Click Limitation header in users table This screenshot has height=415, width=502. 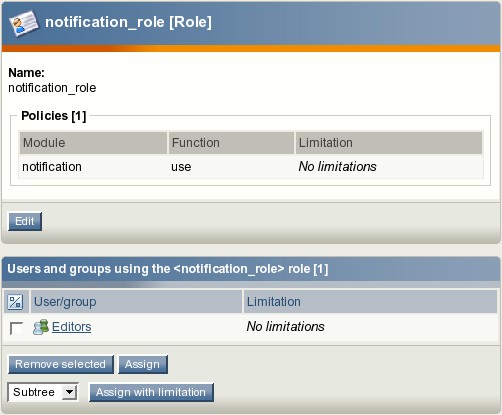click(370, 302)
